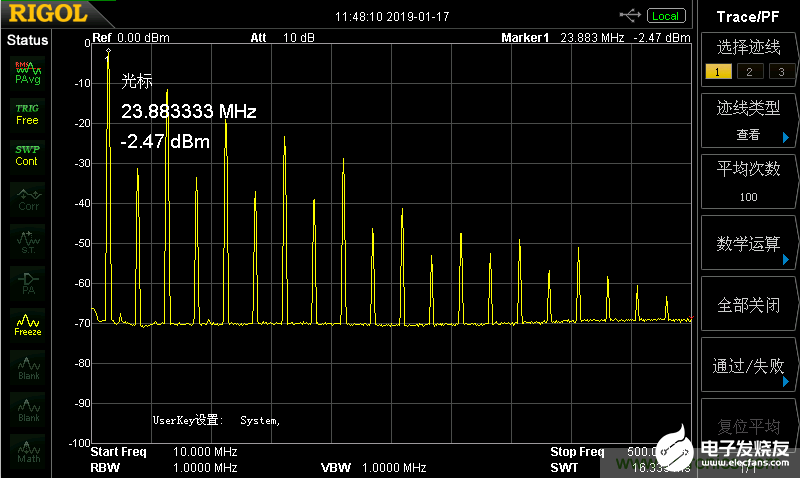Click the 平均次数 average count field
Screen dimensions: 800x478
point(748,181)
